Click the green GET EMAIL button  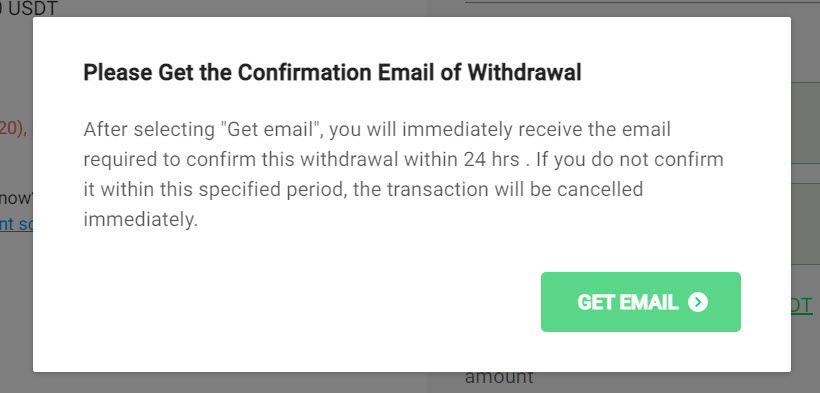[x=641, y=302]
